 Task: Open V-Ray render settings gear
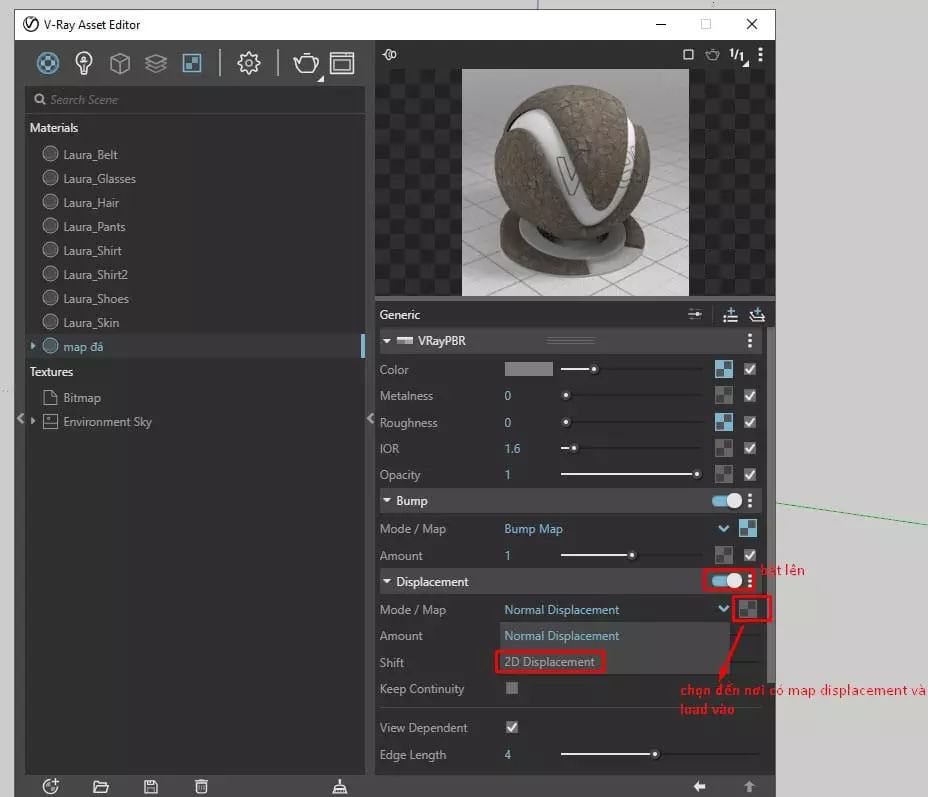coord(248,63)
